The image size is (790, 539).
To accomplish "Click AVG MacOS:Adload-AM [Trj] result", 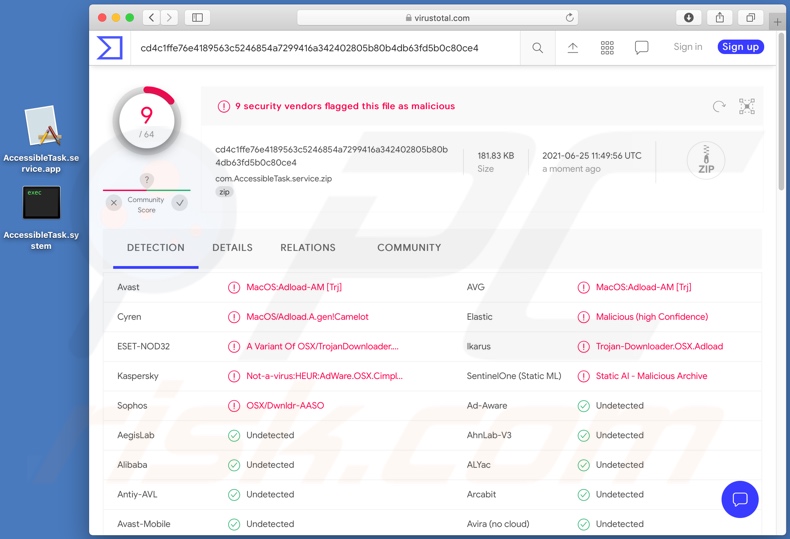I will 643,287.
